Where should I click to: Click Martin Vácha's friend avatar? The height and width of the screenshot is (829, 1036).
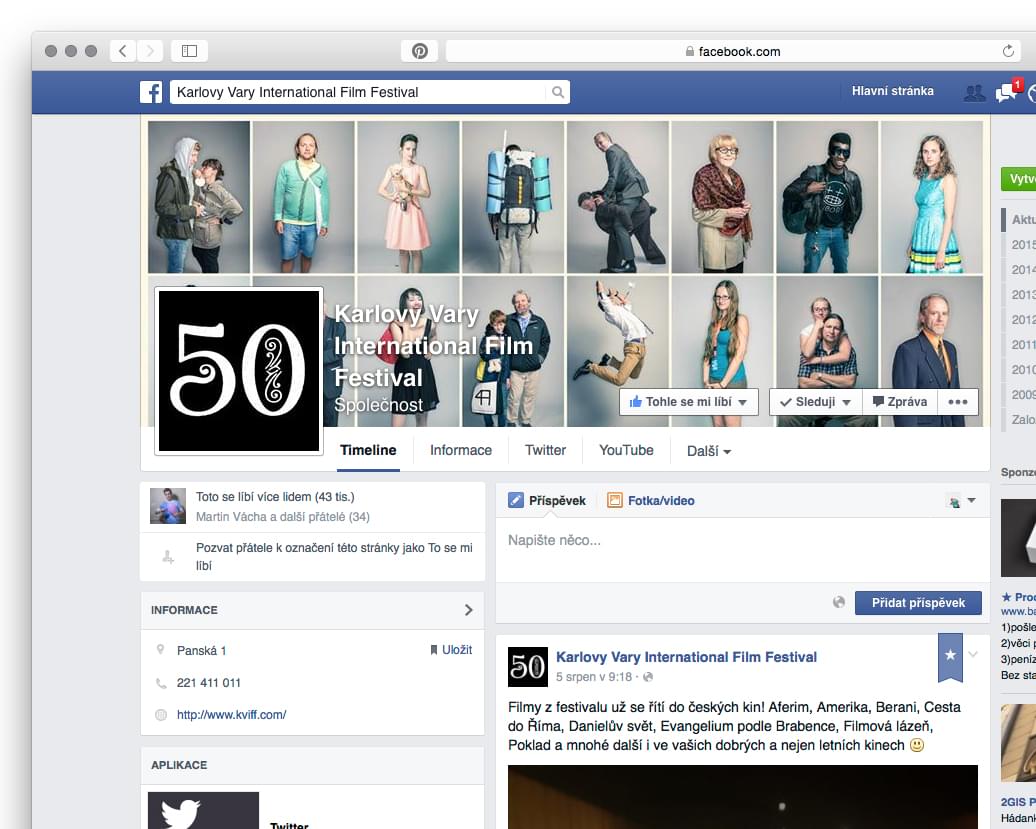[168, 506]
